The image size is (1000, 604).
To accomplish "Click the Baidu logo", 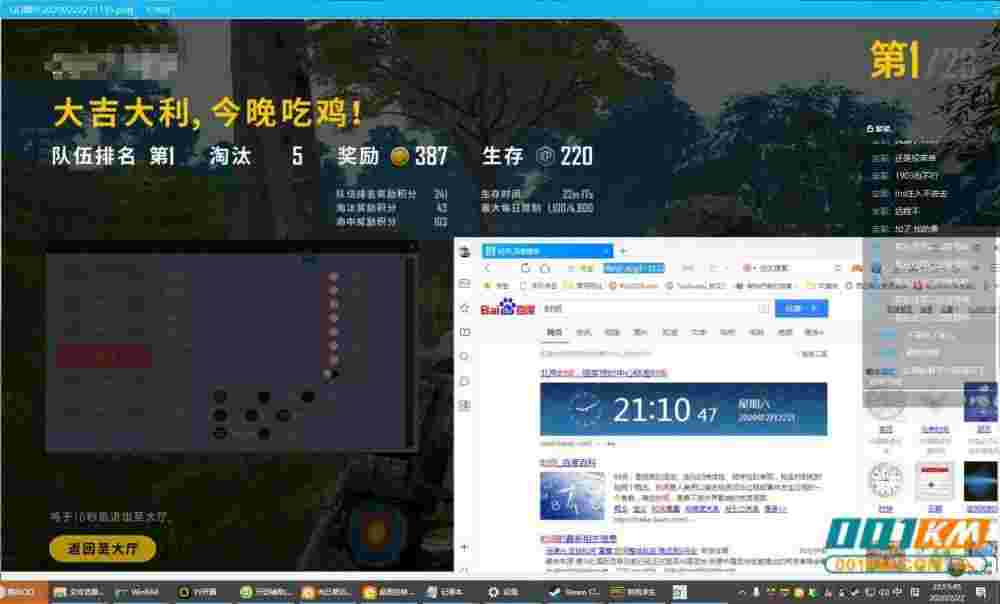I will point(508,308).
